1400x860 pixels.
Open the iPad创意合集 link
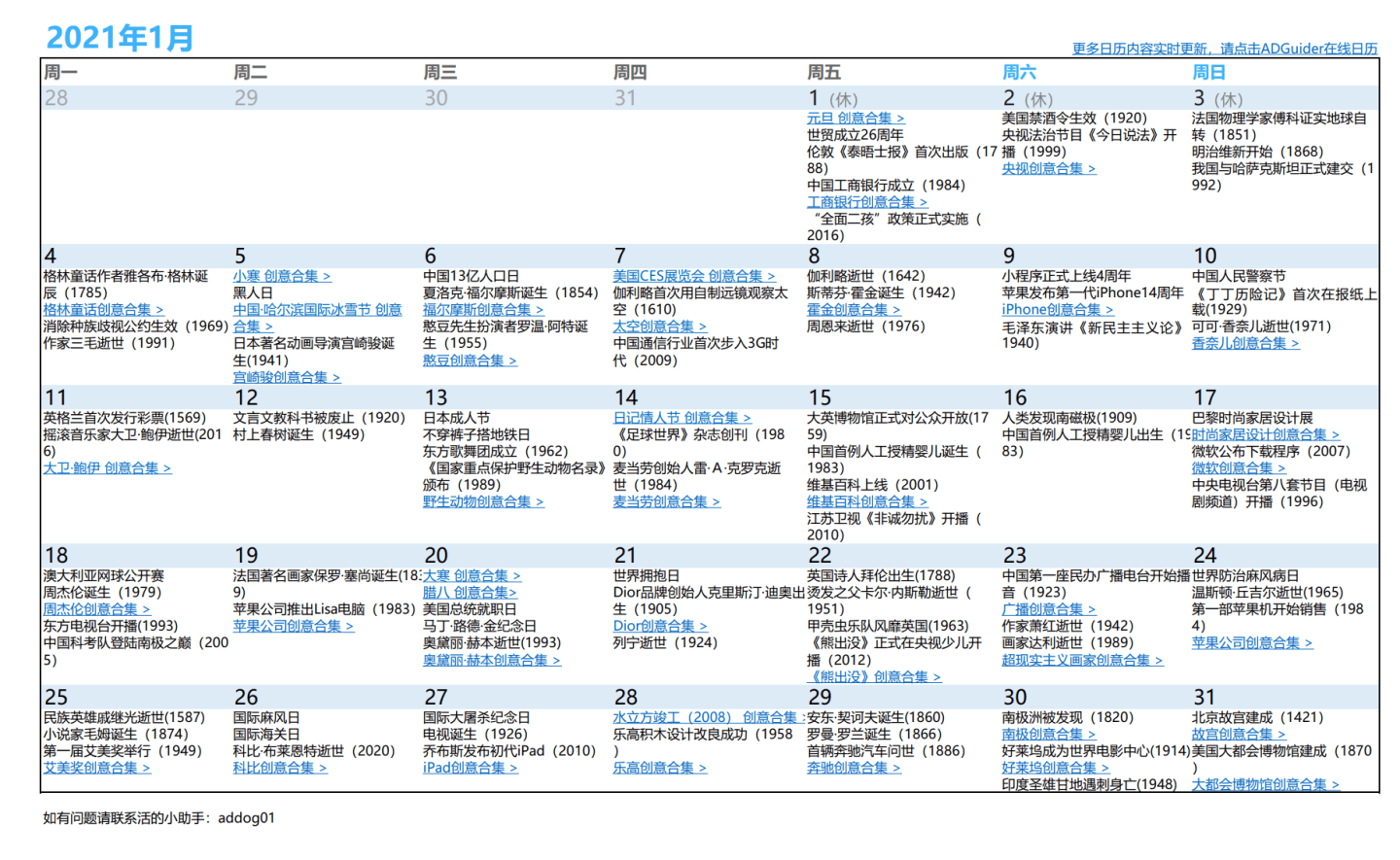tap(471, 769)
